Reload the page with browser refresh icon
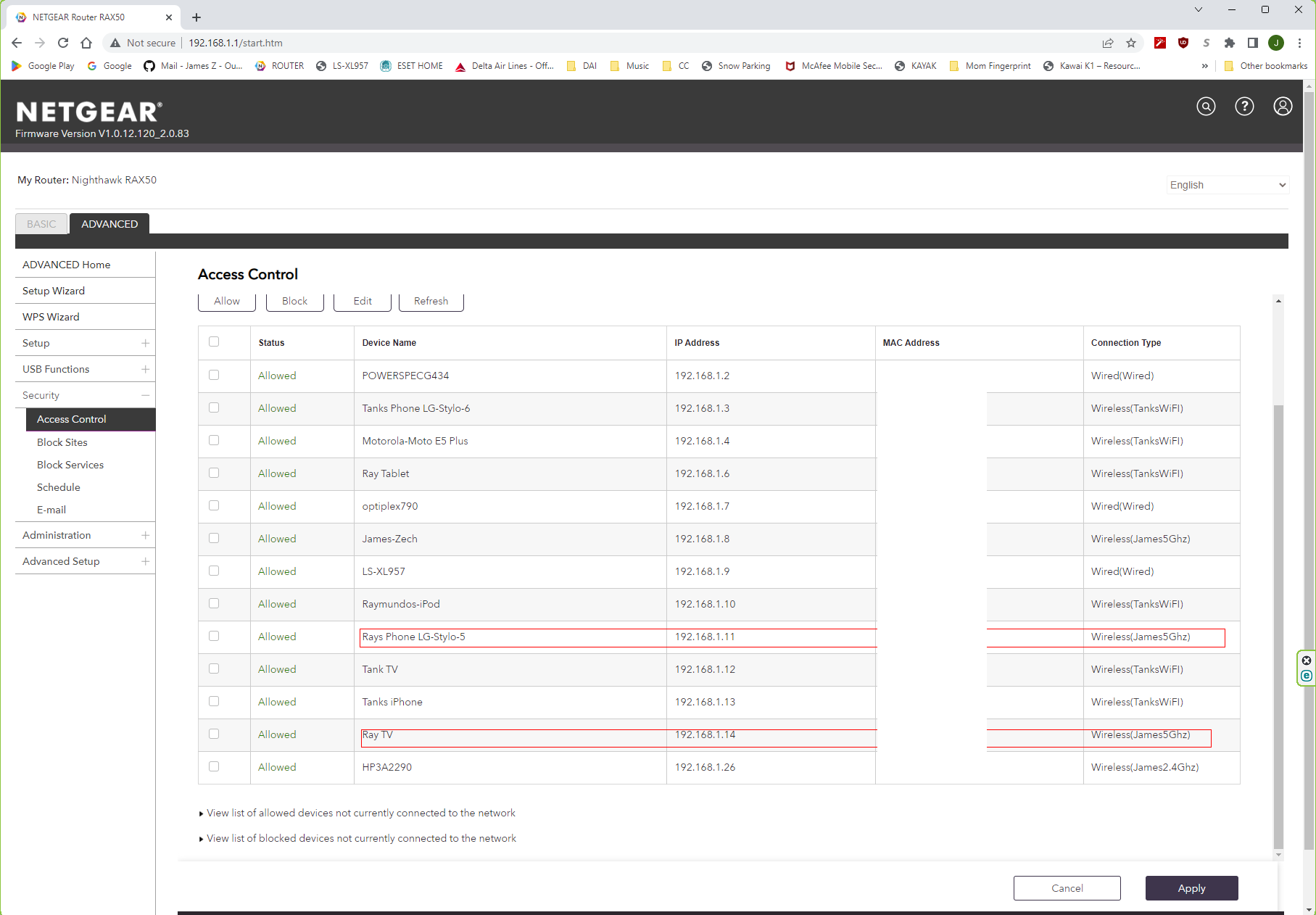Image resolution: width=1316 pixels, height=915 pixels. pyautogui.click(x=63, y=43)
